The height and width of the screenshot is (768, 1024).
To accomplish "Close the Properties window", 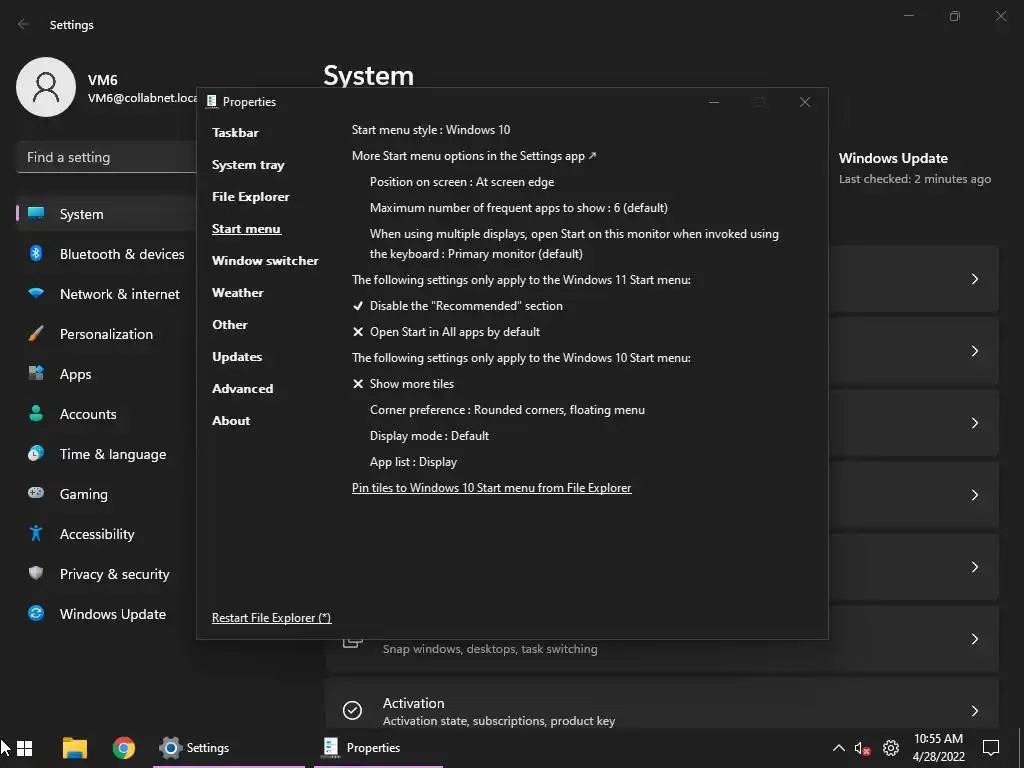I will click(x=805, y=102).
